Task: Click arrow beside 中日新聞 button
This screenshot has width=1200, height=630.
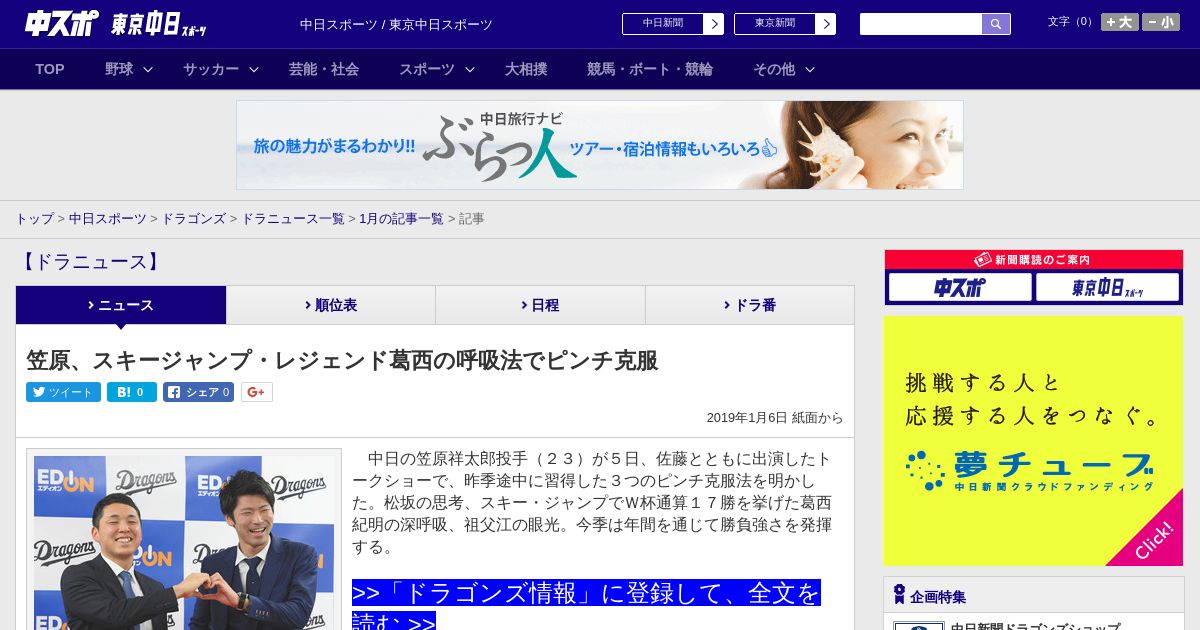Action: (x=714, y=24)
